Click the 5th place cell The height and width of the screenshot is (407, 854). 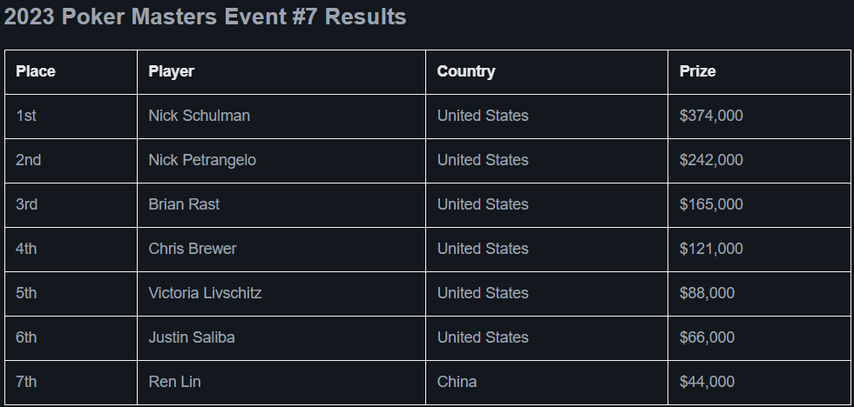pyautogui.click(x=71, y=294)
